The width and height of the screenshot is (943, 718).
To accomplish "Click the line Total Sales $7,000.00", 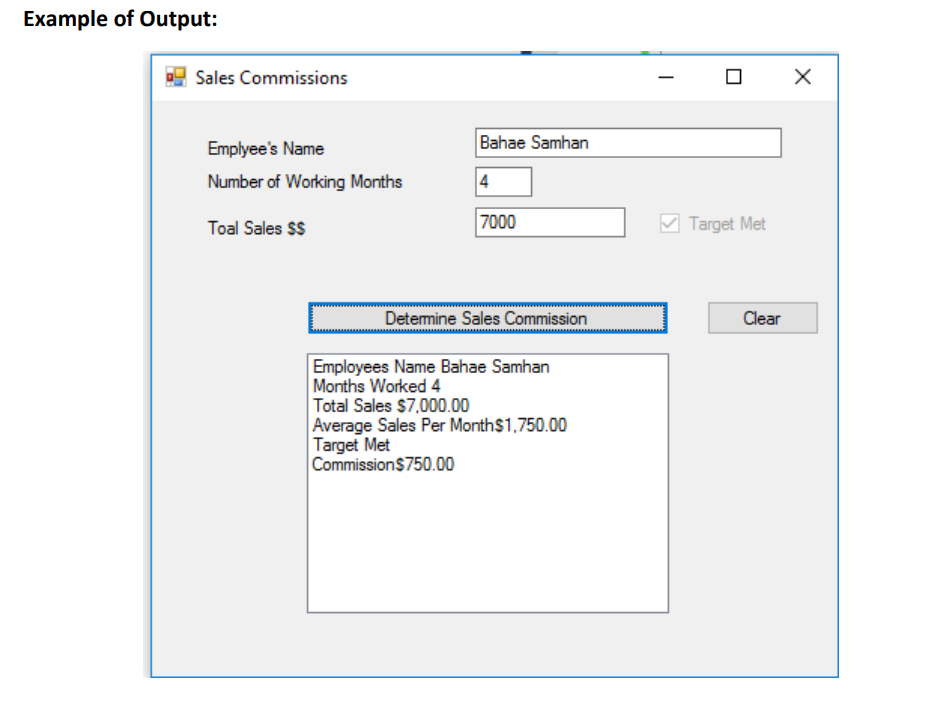I will pos(390,405).
